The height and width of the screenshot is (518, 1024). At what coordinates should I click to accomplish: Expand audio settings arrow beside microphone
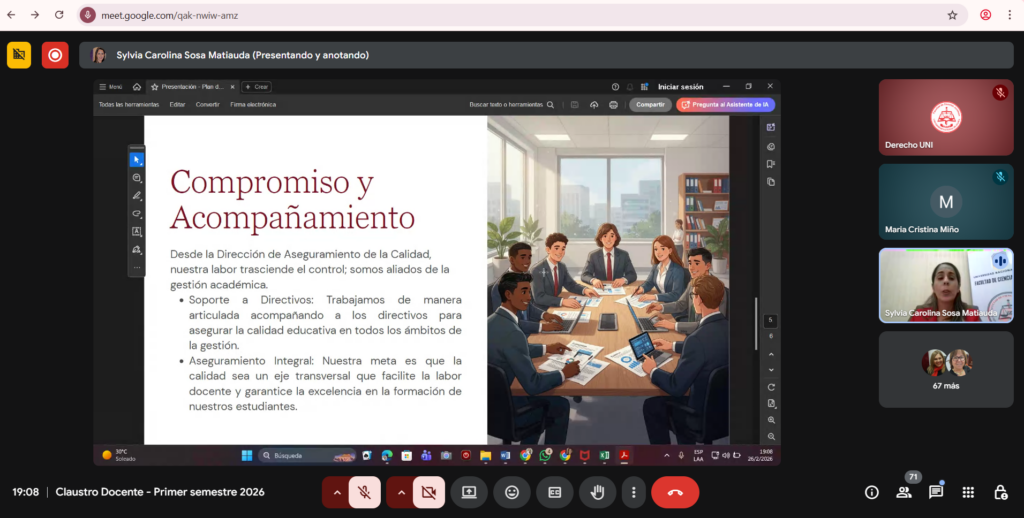click(x=336, y=492)
